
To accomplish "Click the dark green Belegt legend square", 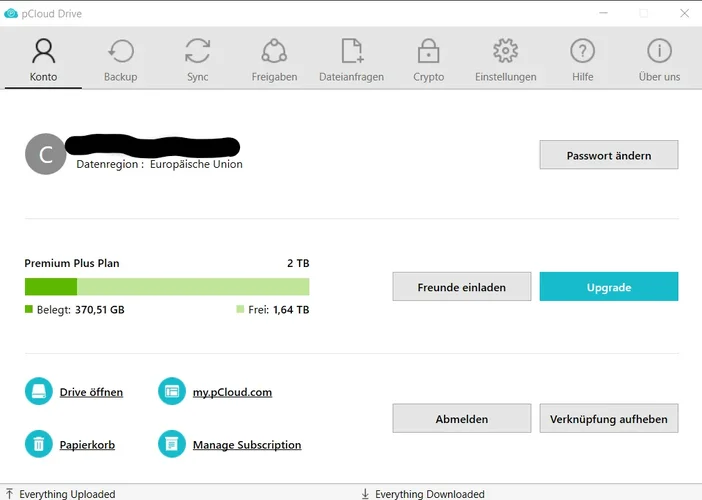I will (29, 309).
